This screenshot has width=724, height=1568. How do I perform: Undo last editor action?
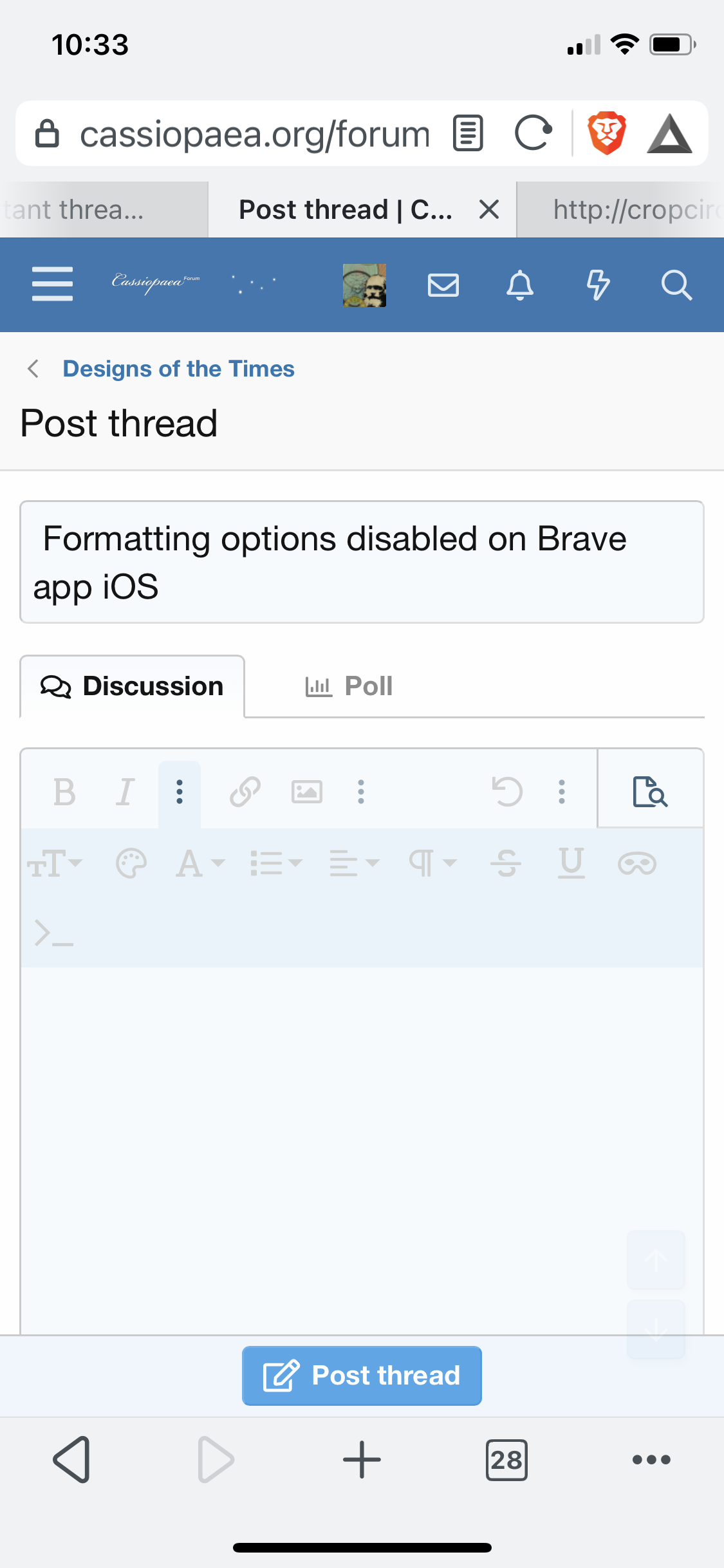507,792
